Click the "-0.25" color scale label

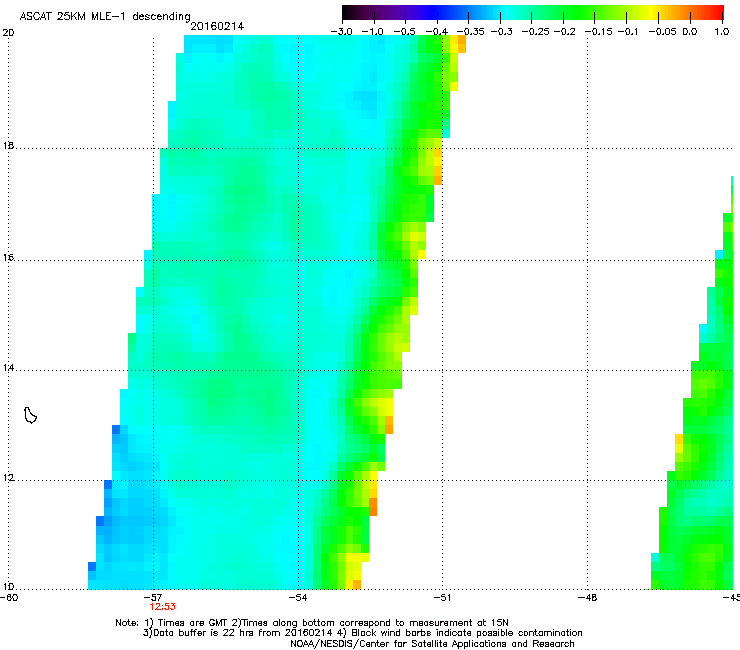[536, 32]
